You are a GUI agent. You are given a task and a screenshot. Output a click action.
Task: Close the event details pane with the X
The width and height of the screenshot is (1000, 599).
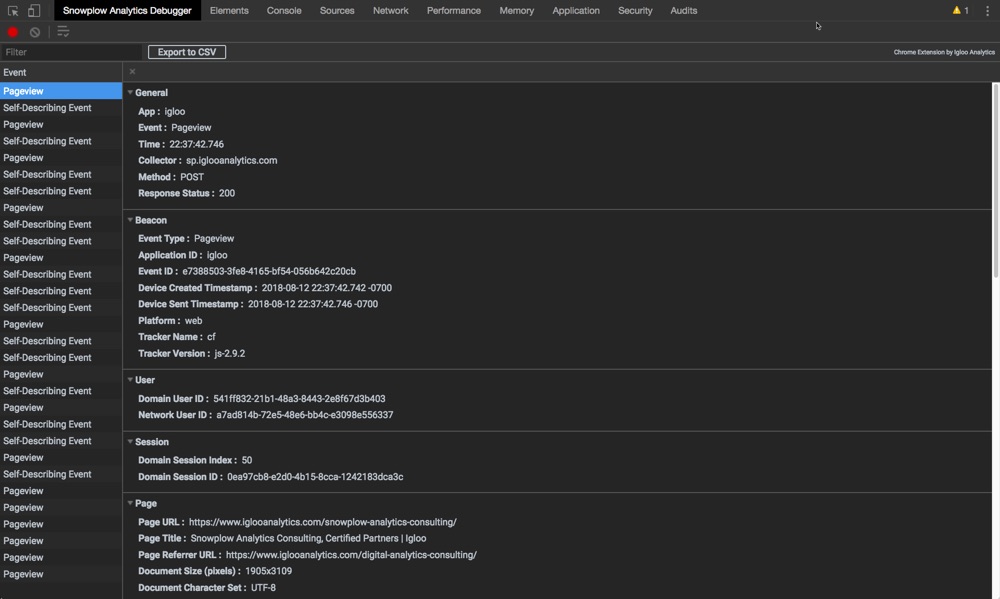point(132,71)
